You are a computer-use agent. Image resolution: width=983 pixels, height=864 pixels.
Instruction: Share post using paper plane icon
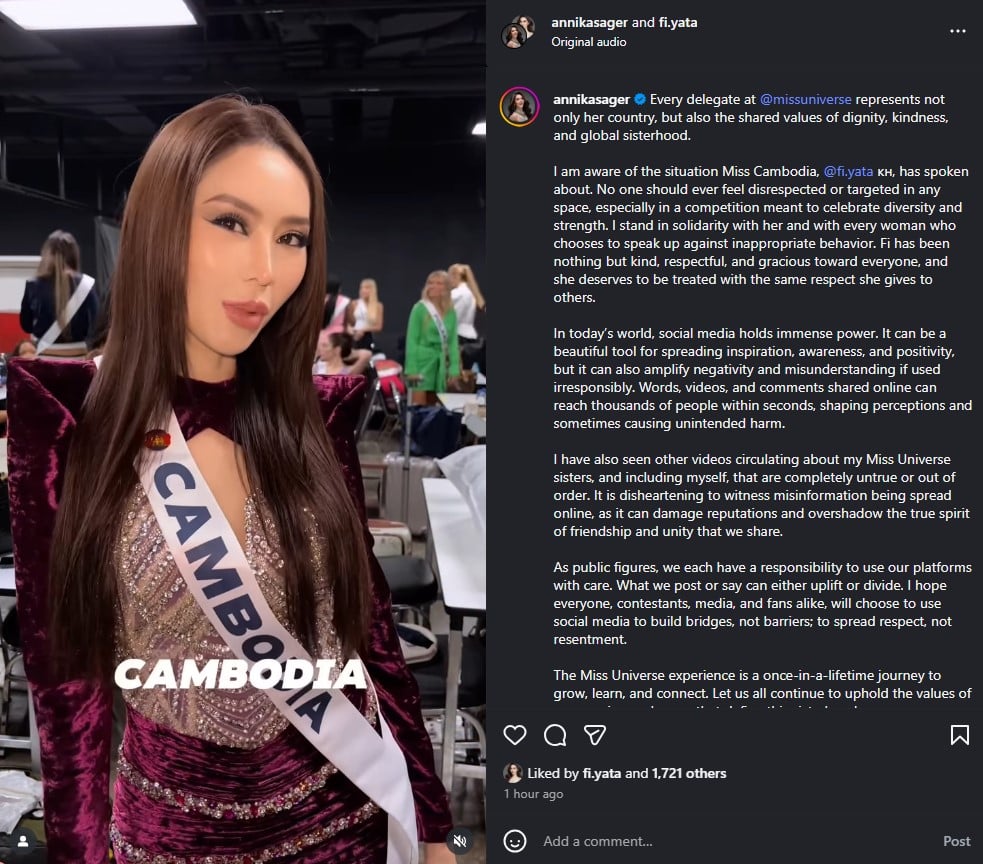tap(594, 735)
